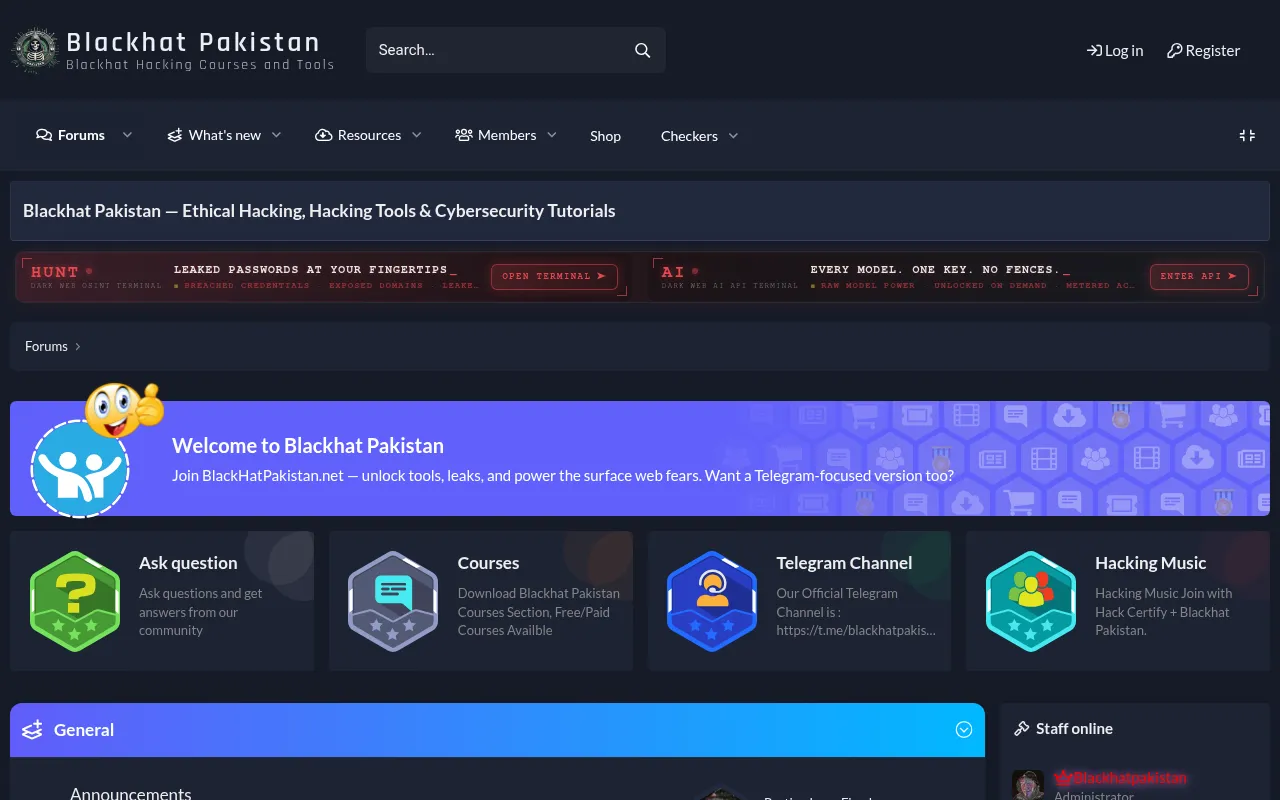Click the welcome banner people icon

[80, 468]
